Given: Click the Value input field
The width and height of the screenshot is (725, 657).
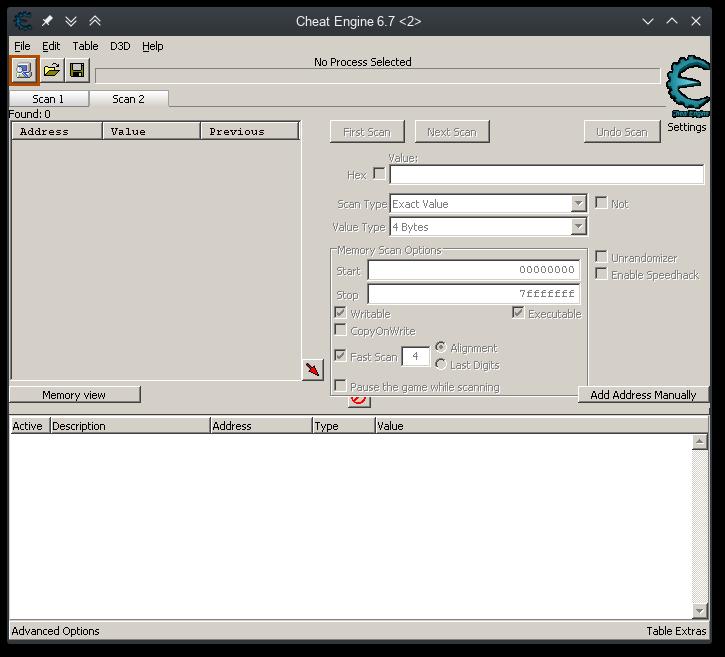Looking at the screenshot, I should point(547,175).
